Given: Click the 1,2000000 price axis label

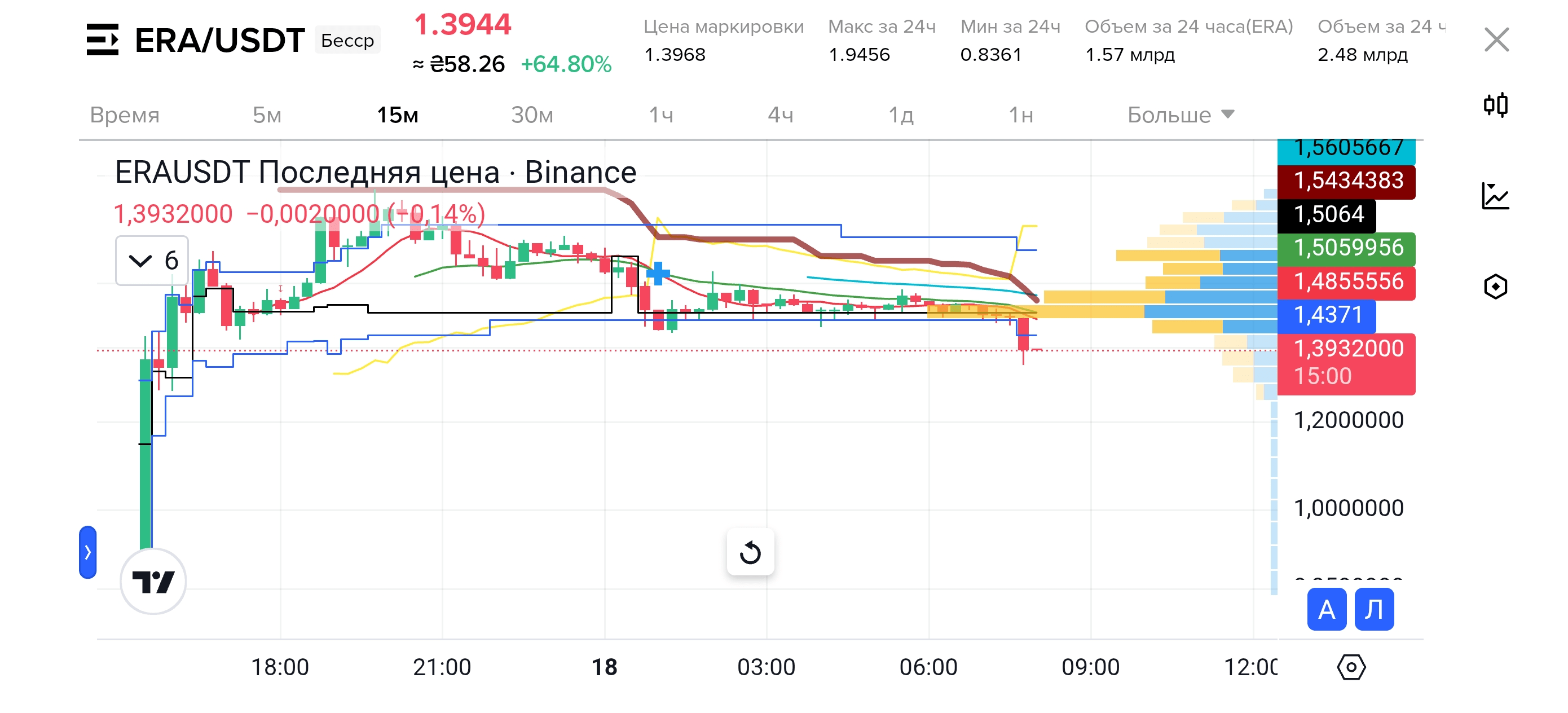Looking at the screenshot, I should click(x=1348, y=420).
